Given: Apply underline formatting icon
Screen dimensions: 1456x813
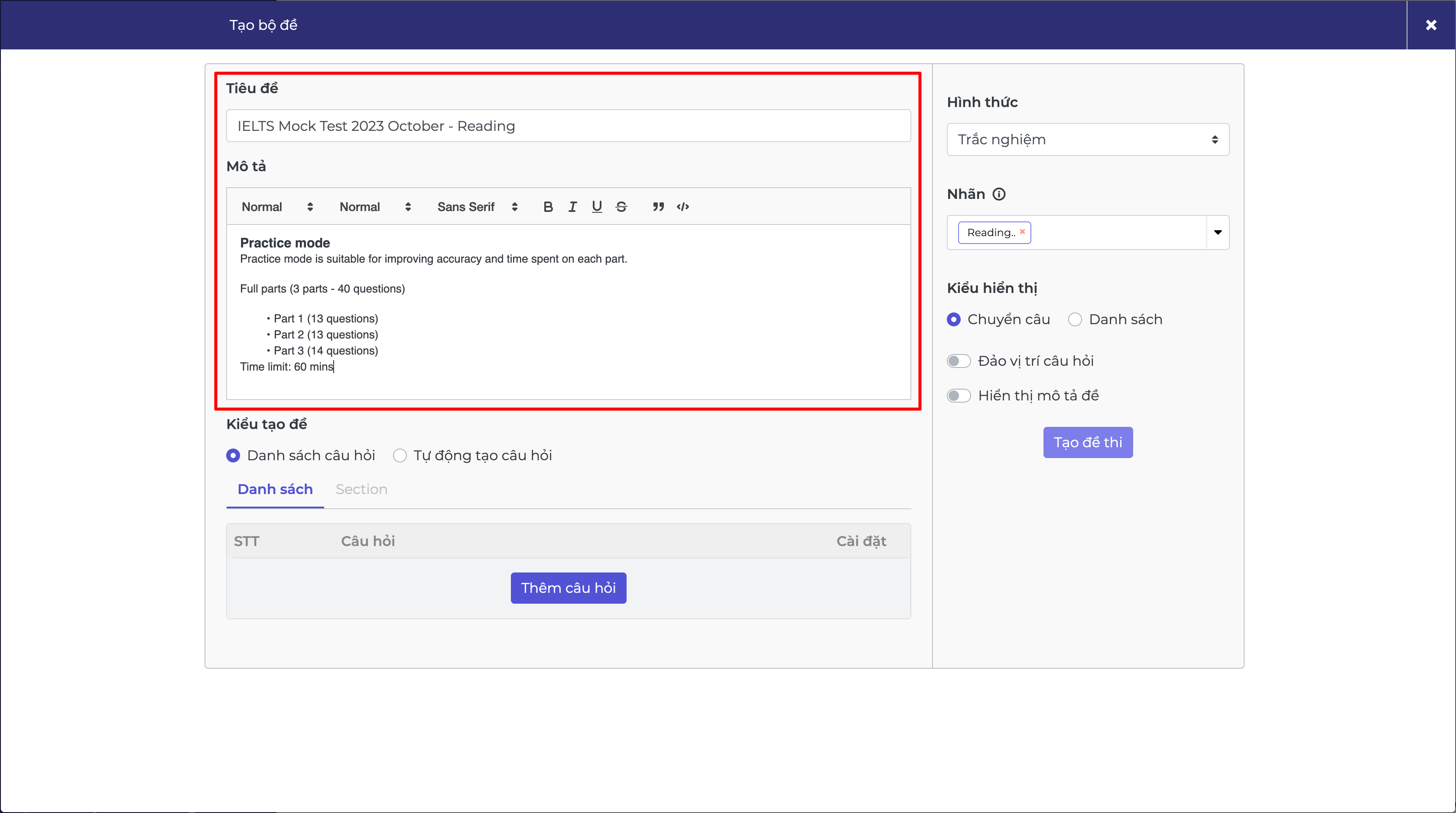Looking at the screenshot, I should point(597,207).
